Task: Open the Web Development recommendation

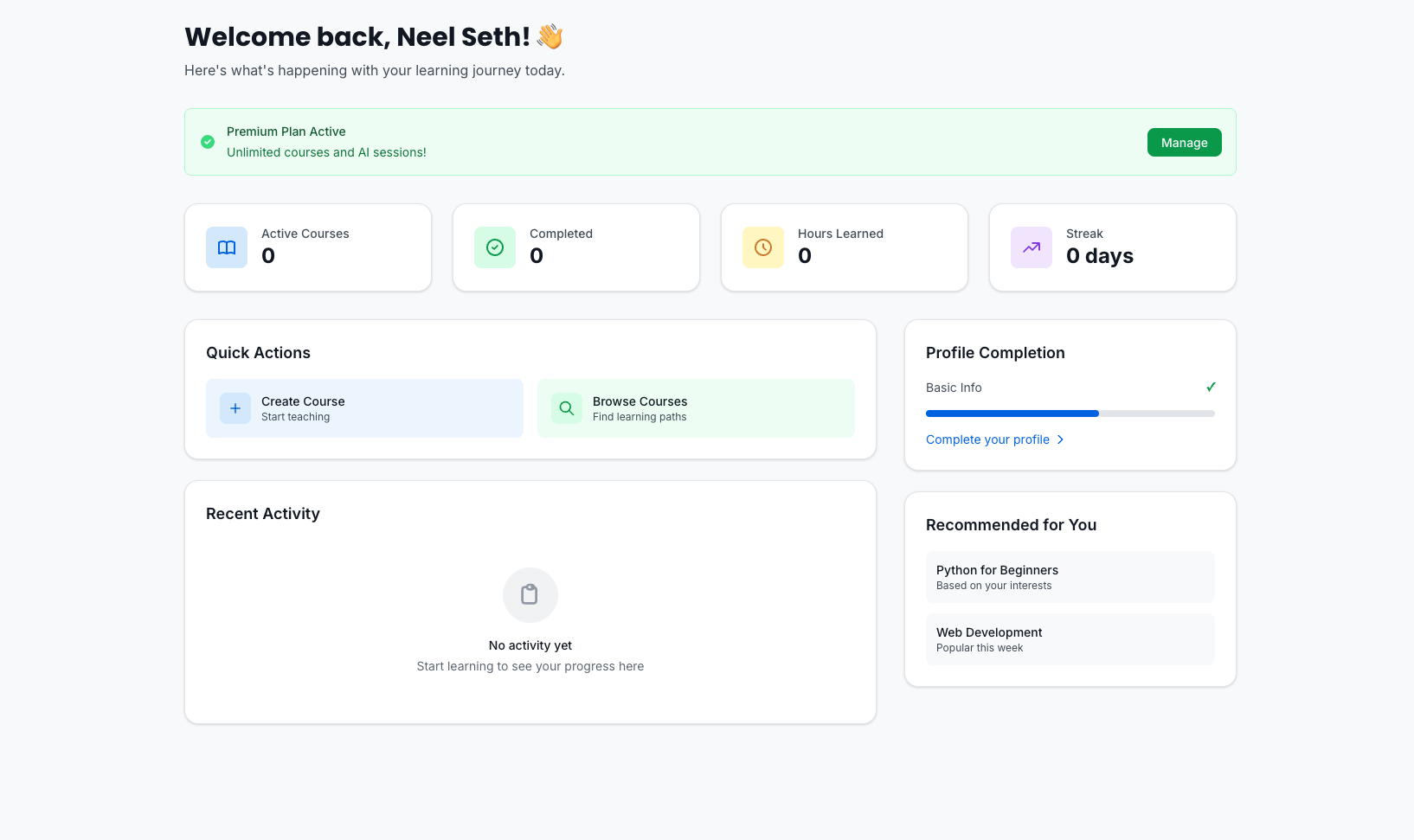Action: pyautogui.click(x=1070, y=639)
